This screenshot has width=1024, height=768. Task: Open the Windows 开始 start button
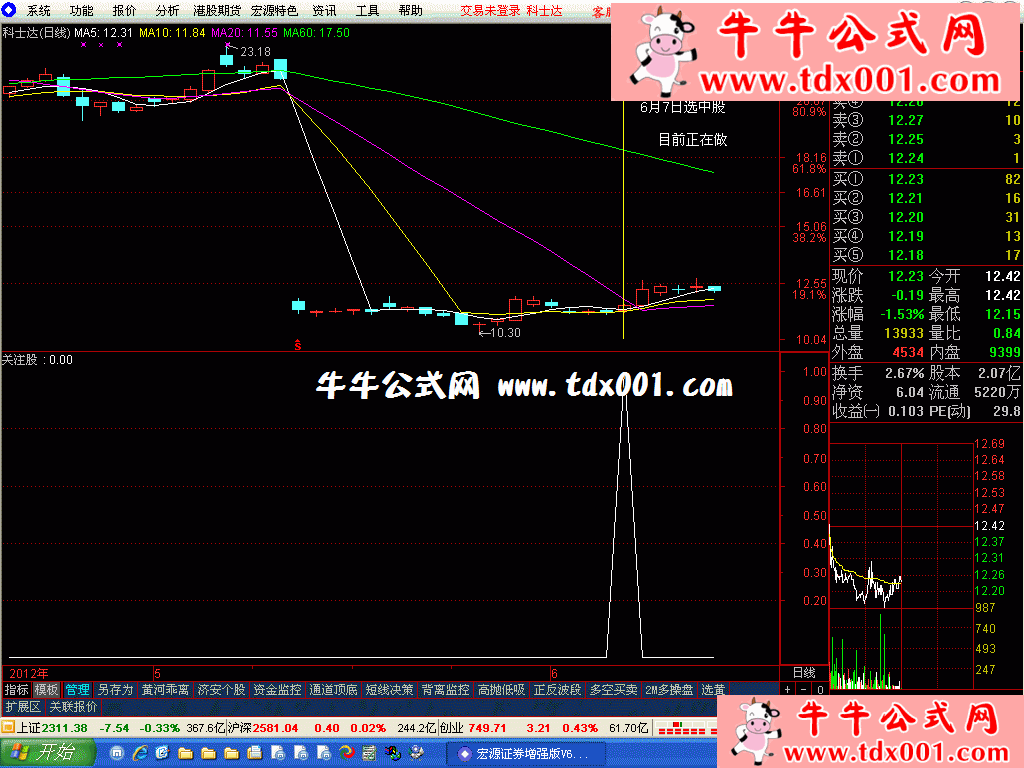pyautogui.click(x=46, y=752)
